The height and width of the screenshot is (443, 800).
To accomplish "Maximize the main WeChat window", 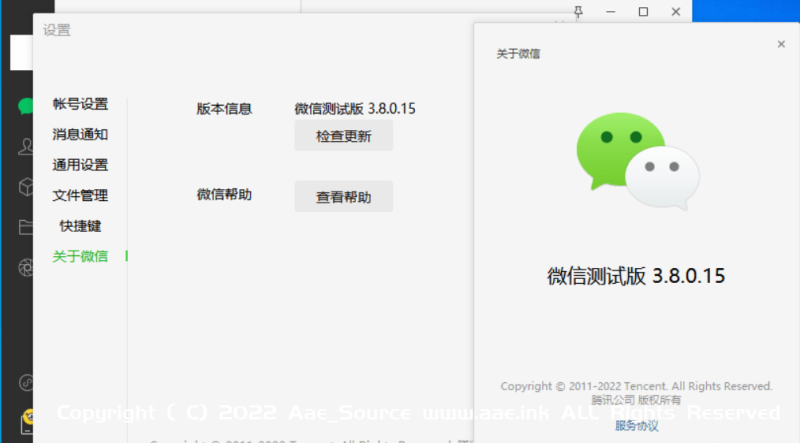I will (643, 11).
